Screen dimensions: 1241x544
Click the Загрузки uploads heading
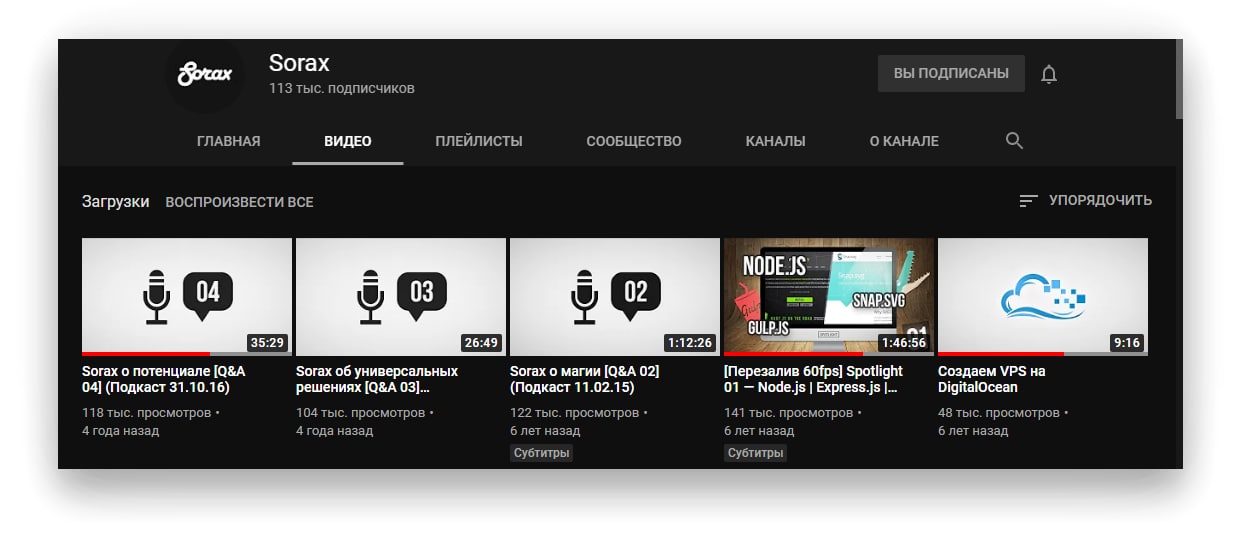(x=115, y=202)
